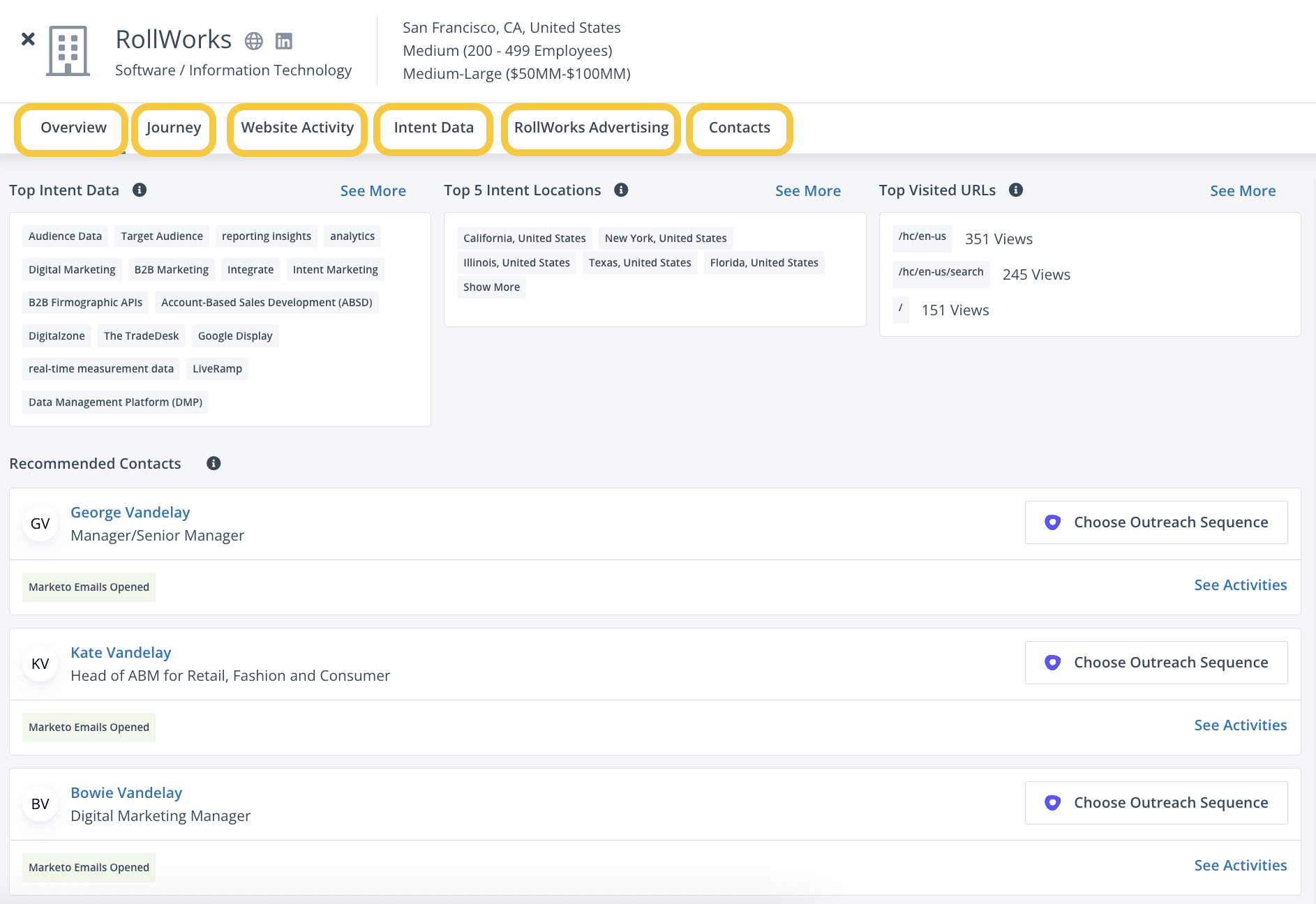Click George Vandelay's GV avatar icon
Viewport: 1316px width, 904px height.
pyautogui.click(x=40, y=523)
